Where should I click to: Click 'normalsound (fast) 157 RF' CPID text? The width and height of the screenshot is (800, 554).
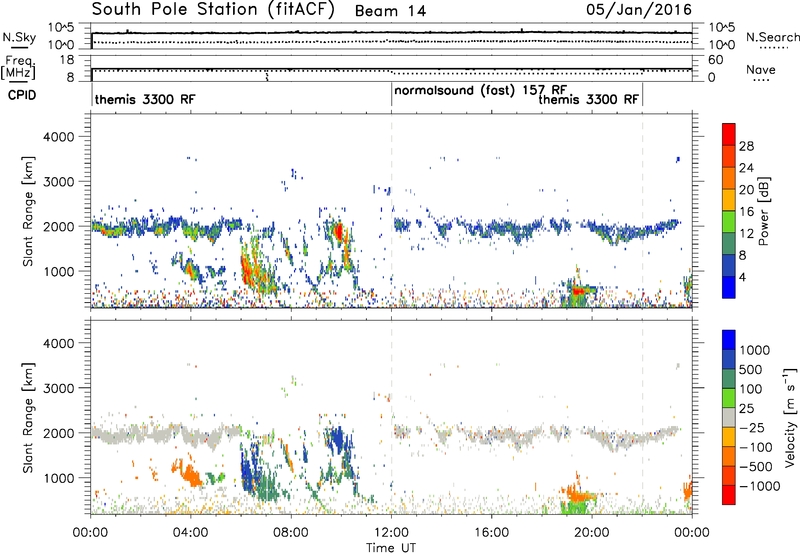coord(481,91)
